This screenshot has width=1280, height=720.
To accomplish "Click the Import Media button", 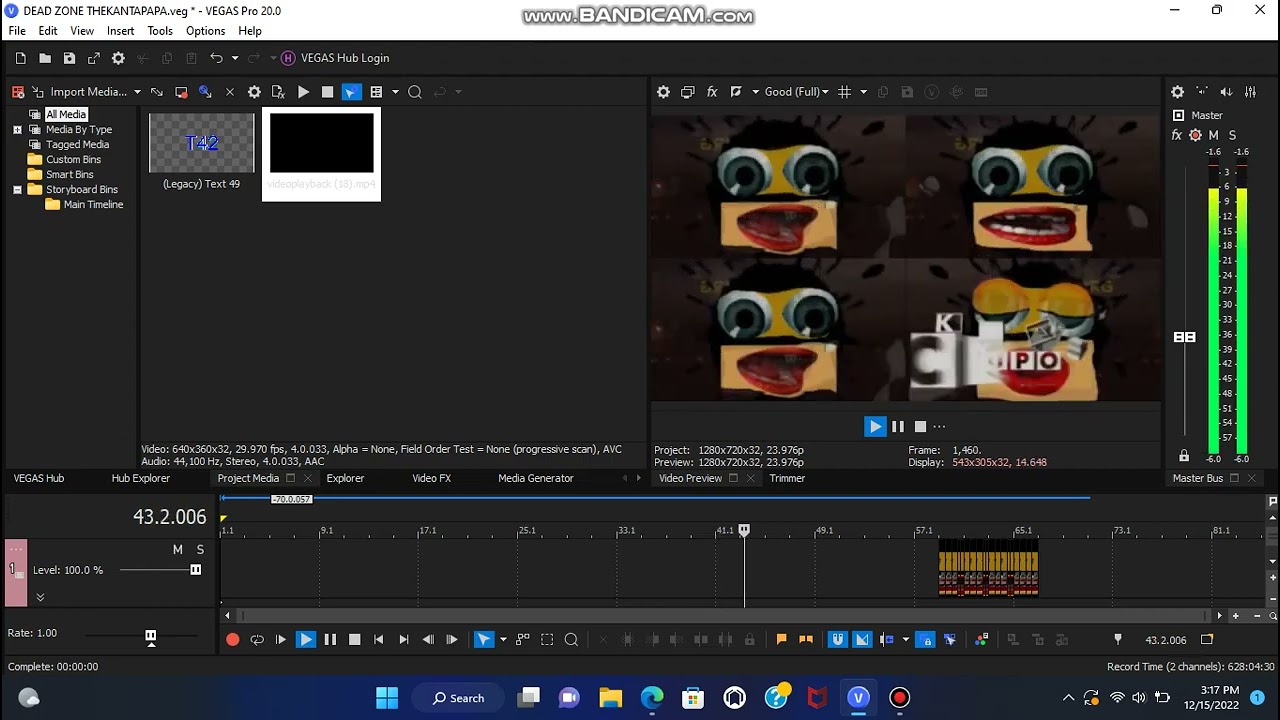I will coord(78,92).
